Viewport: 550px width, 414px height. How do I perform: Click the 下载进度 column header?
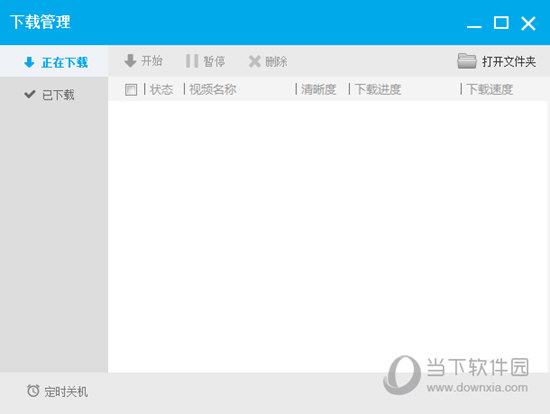(378, 89)
